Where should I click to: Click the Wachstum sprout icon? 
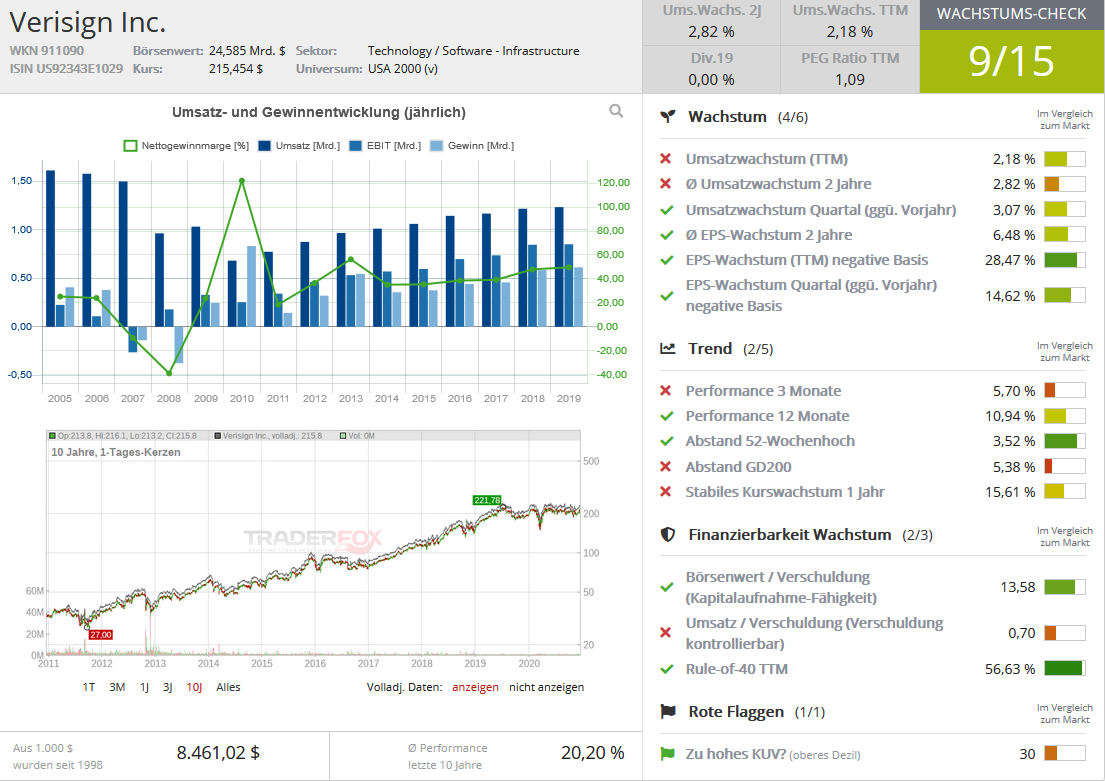pos(667,117)
